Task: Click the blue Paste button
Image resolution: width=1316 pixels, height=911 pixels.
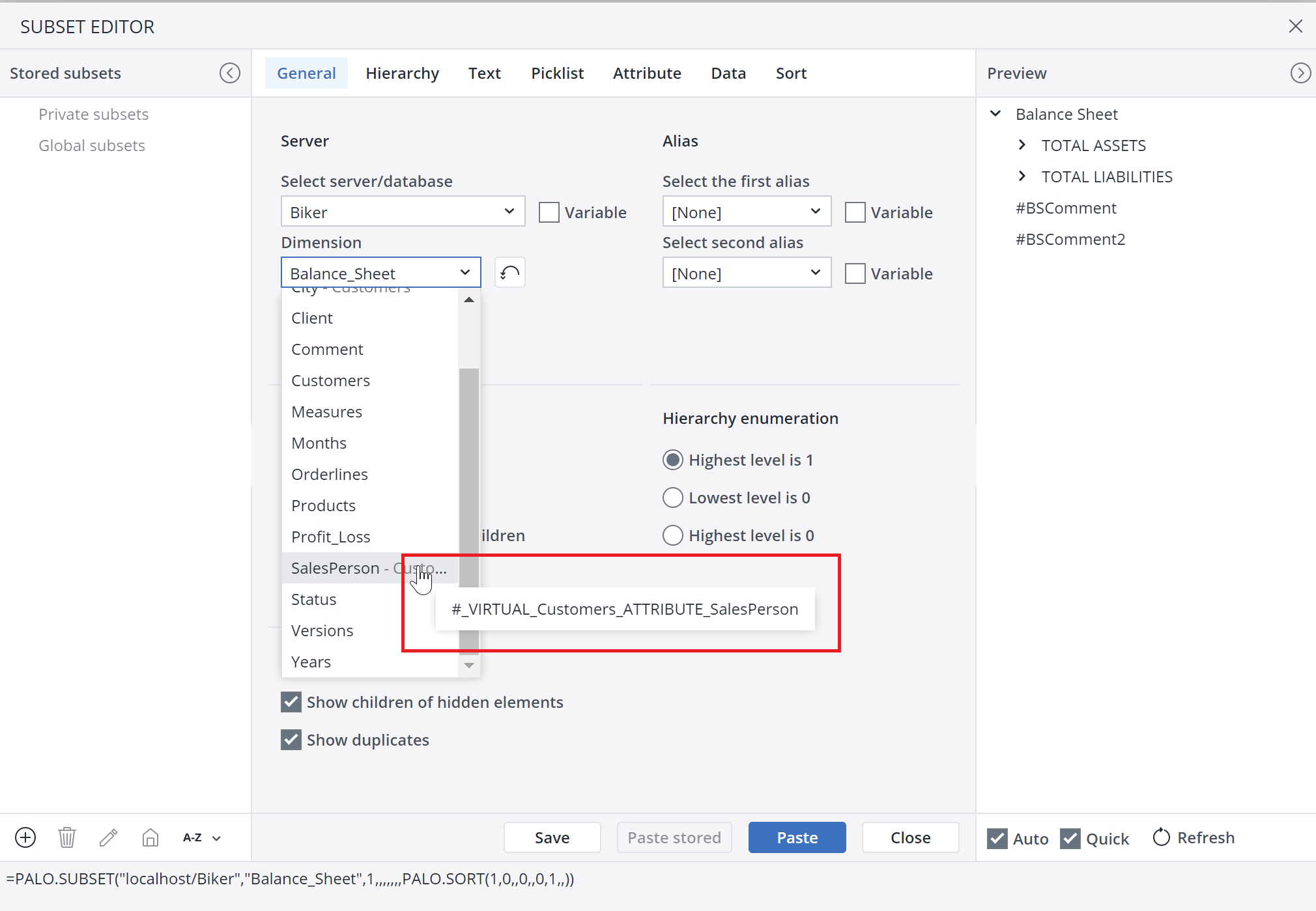Action: (x=797, y=837)
